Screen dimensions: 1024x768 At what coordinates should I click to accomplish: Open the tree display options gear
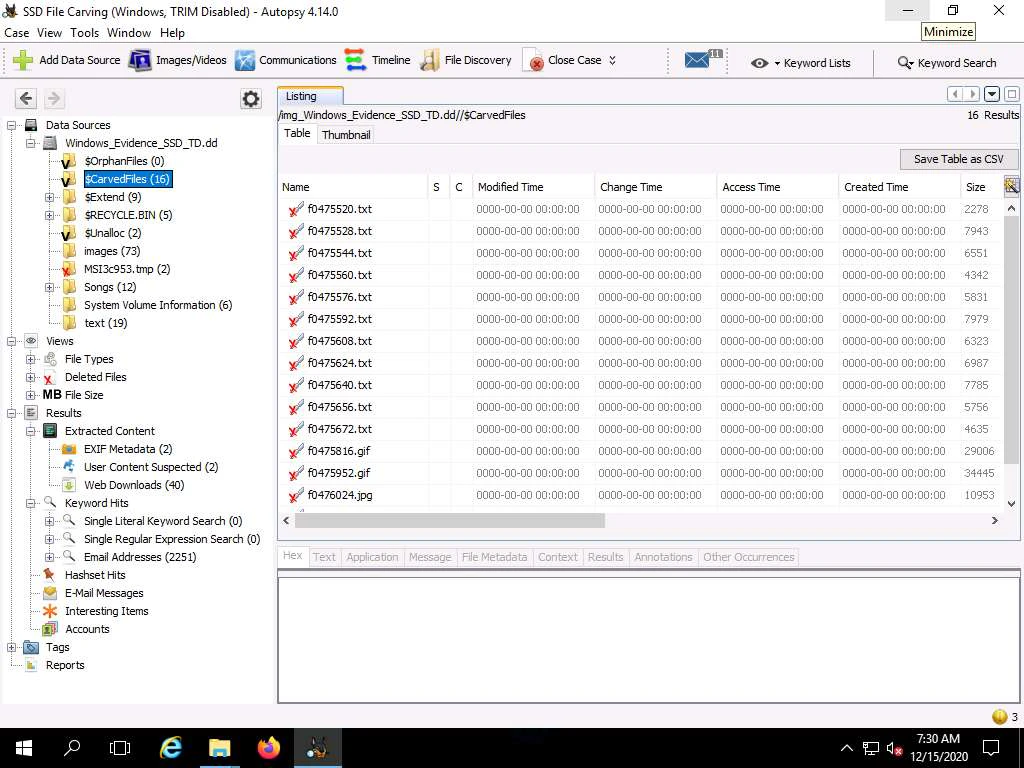tap(251, 99)
